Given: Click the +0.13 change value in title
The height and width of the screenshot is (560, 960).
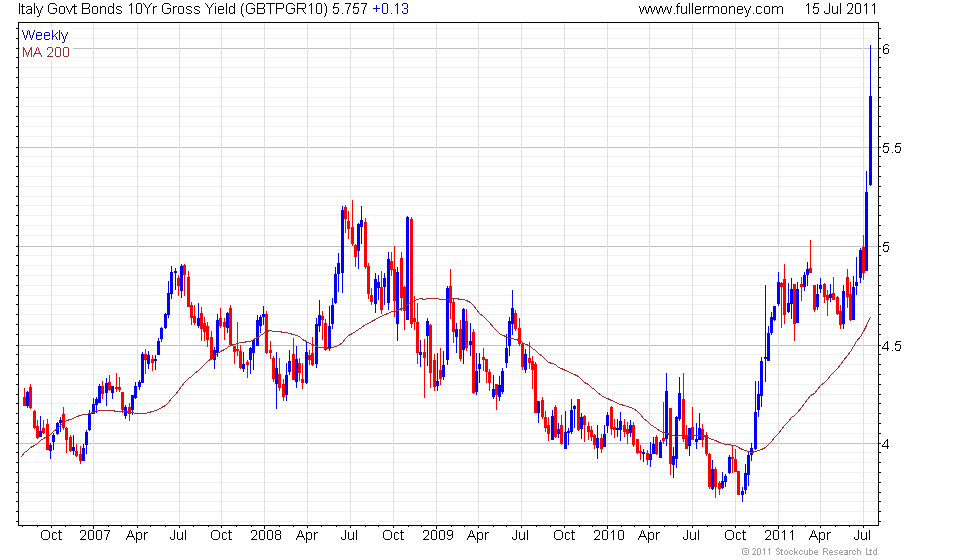Looking at the screenshot, I should 391,9.
